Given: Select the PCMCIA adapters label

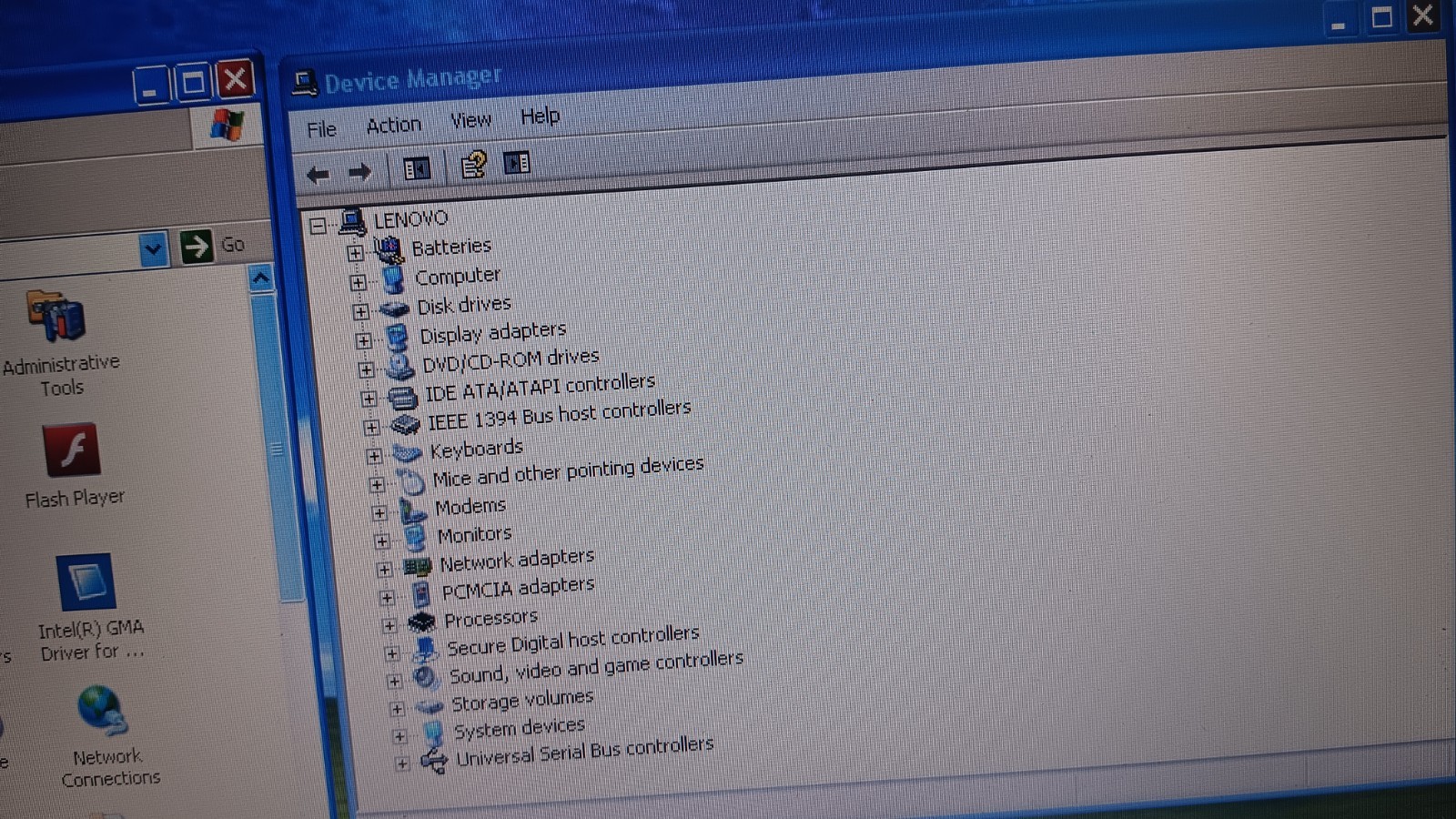Looking at the screenshot, I should tap(518, 588).
